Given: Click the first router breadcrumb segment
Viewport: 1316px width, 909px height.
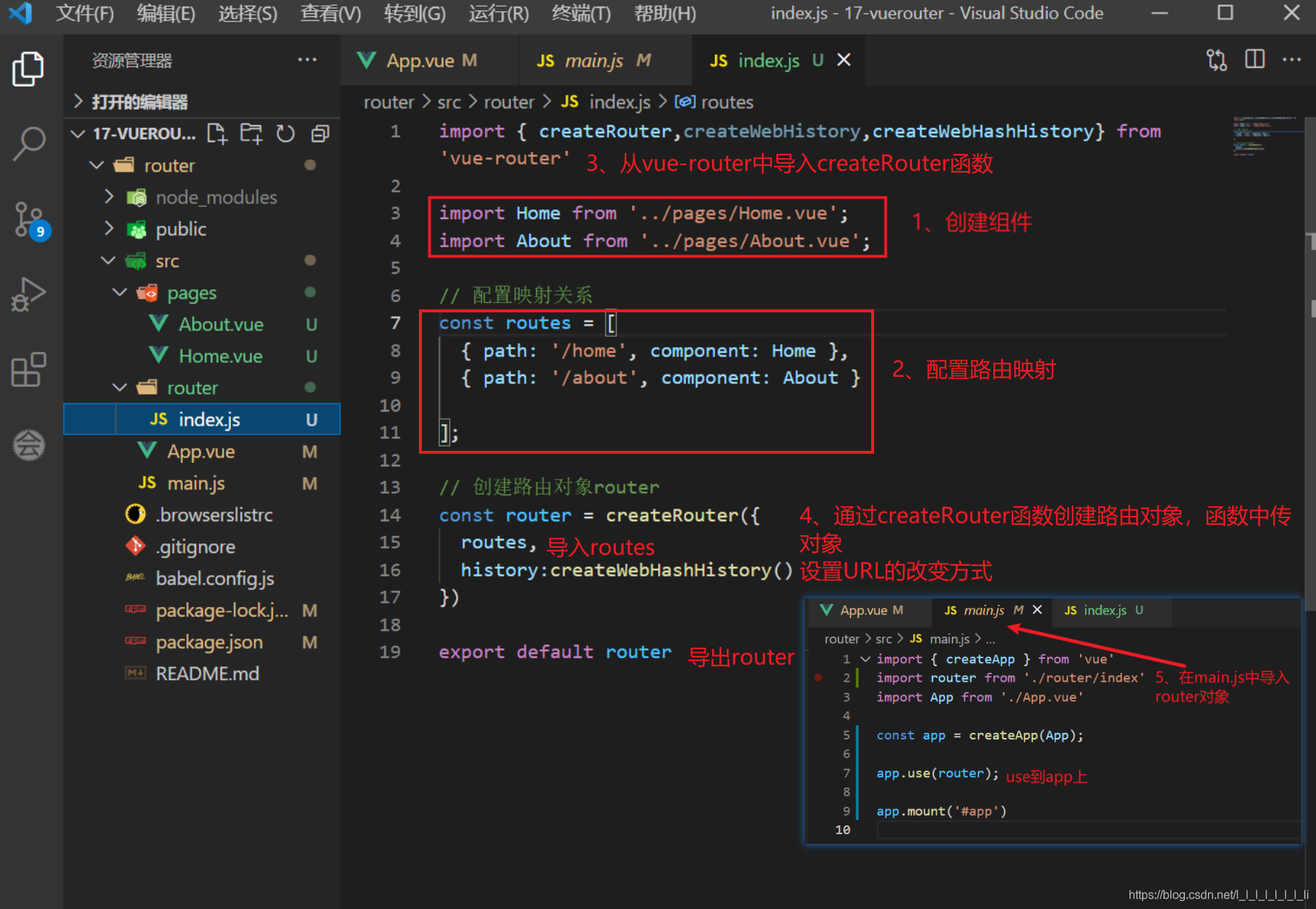Looking at the screenshot, I should click(389, 101).
